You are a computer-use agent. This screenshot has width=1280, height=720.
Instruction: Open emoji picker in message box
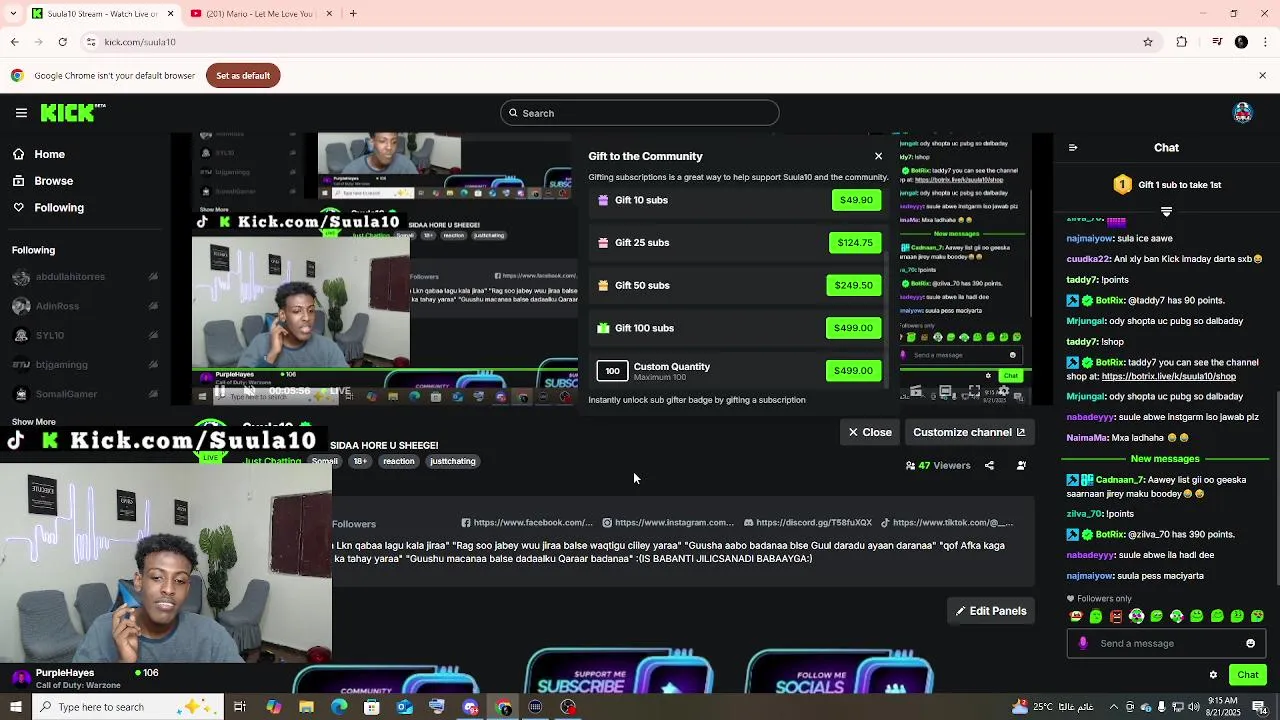point(1250,643)
